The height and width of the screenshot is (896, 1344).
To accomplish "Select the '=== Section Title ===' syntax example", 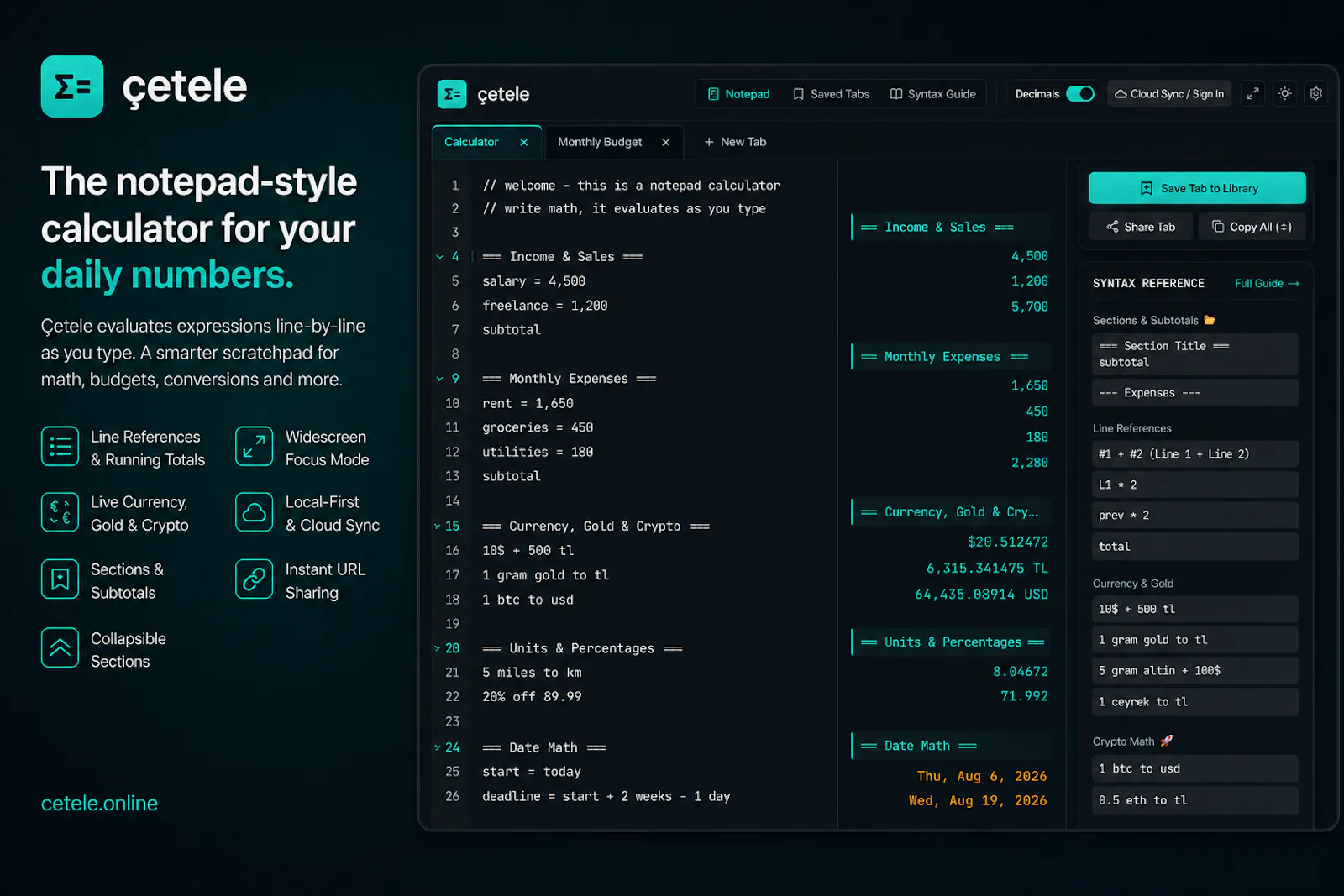I will tap(1195, 354).
